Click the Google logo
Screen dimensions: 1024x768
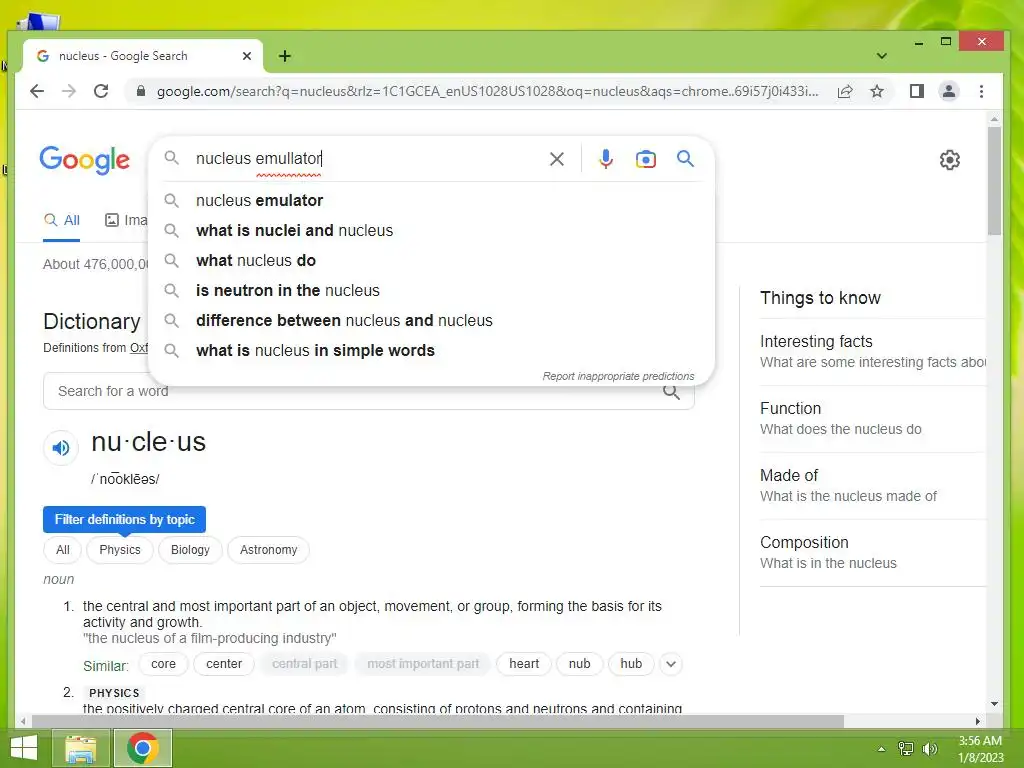point(85,160)
